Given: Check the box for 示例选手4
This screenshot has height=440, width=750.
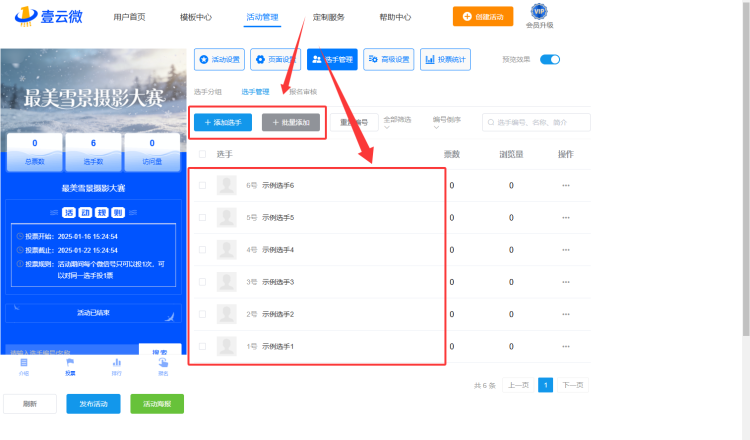Looking at the screenshot, I should [x=202, y=250].
